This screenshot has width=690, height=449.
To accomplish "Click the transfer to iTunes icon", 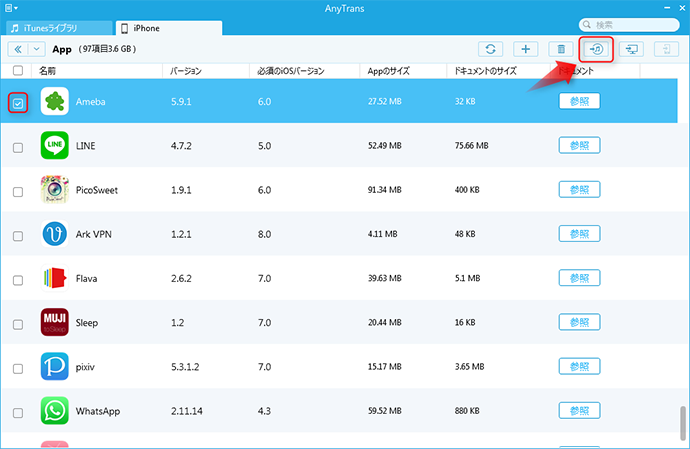I will tap(596, 49).
